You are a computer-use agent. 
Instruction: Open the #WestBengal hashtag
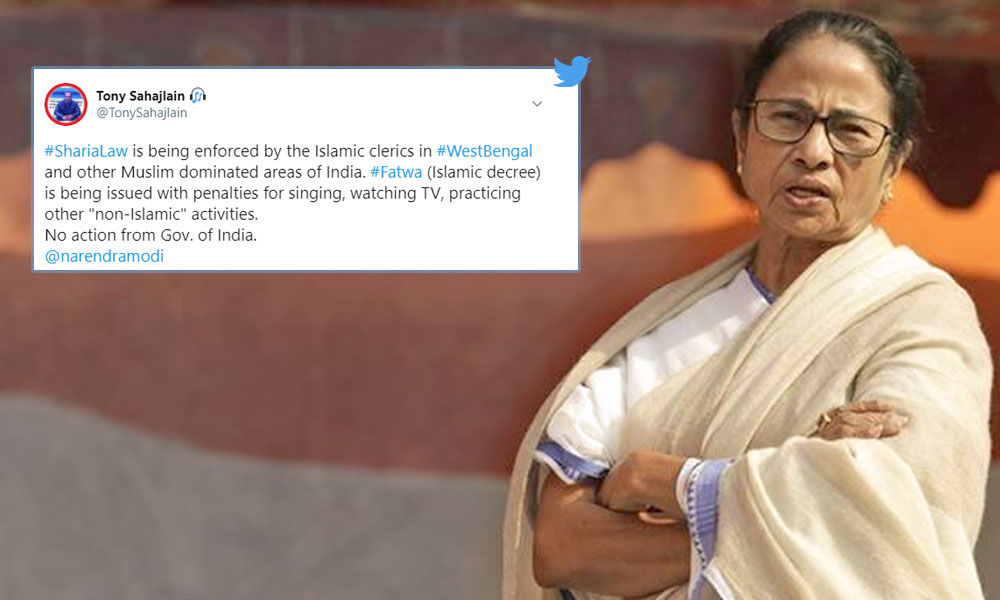pos(484,151)
